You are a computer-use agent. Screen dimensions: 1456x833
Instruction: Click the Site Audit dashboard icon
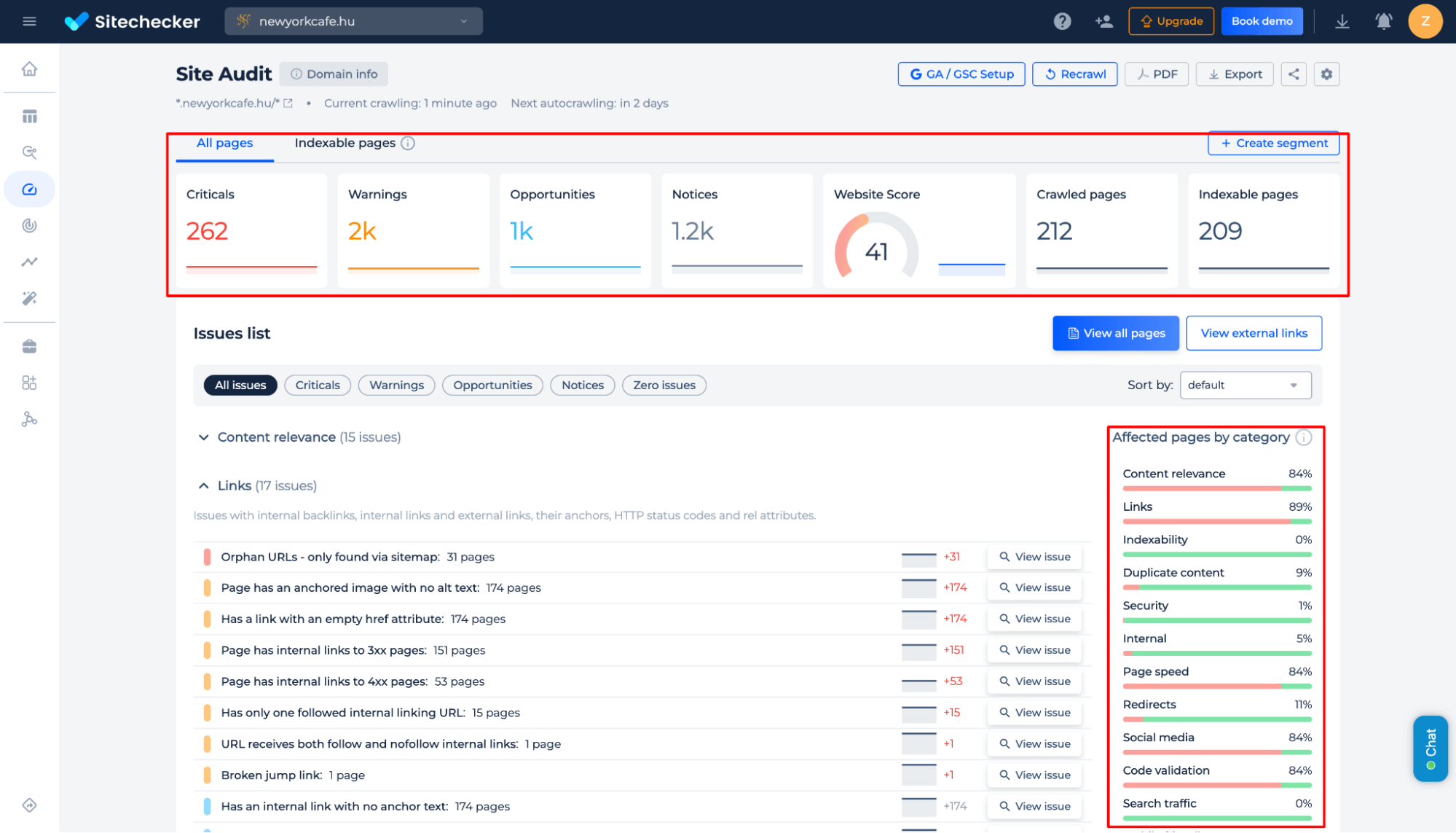(28, 189)
